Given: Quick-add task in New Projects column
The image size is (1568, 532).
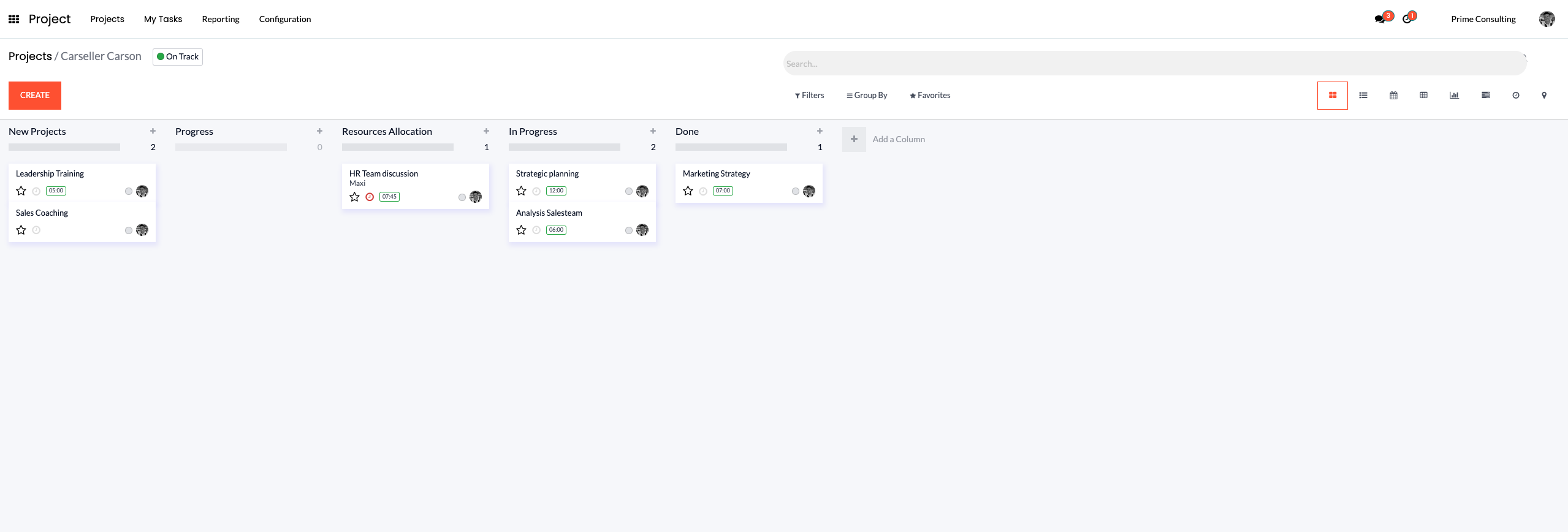Looking at the screenshot, I should click(x=153, y=131).
